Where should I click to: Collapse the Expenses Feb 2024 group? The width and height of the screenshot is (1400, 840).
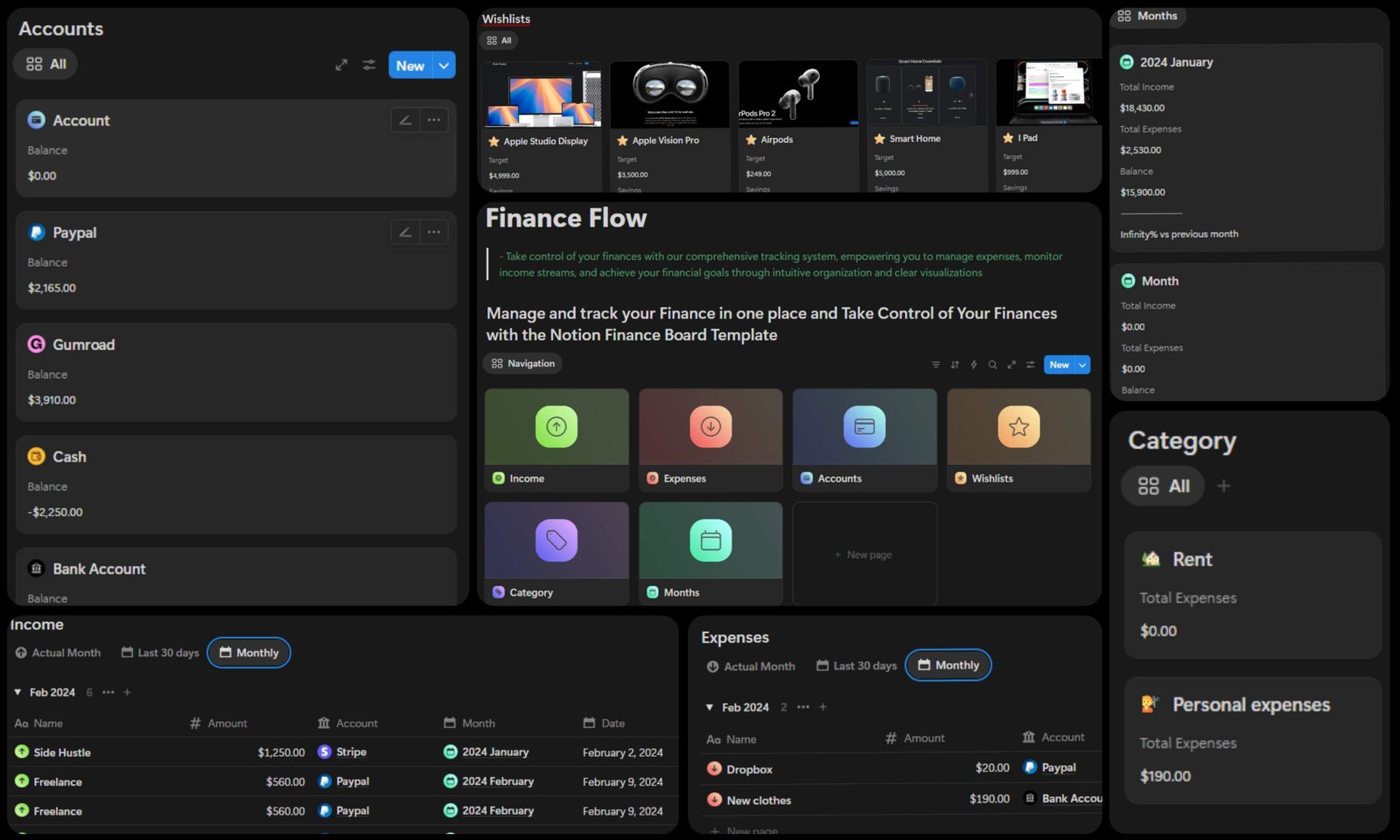[710, 707]
